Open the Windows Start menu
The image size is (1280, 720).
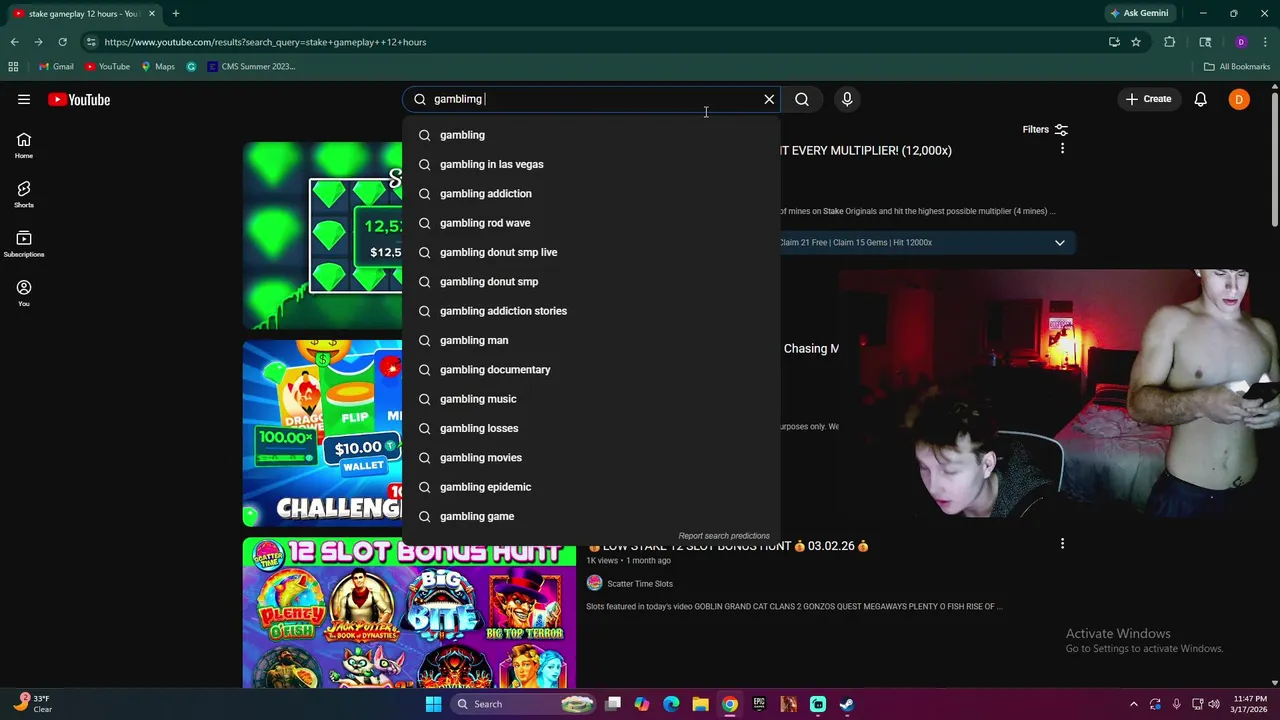coord(433,704)
